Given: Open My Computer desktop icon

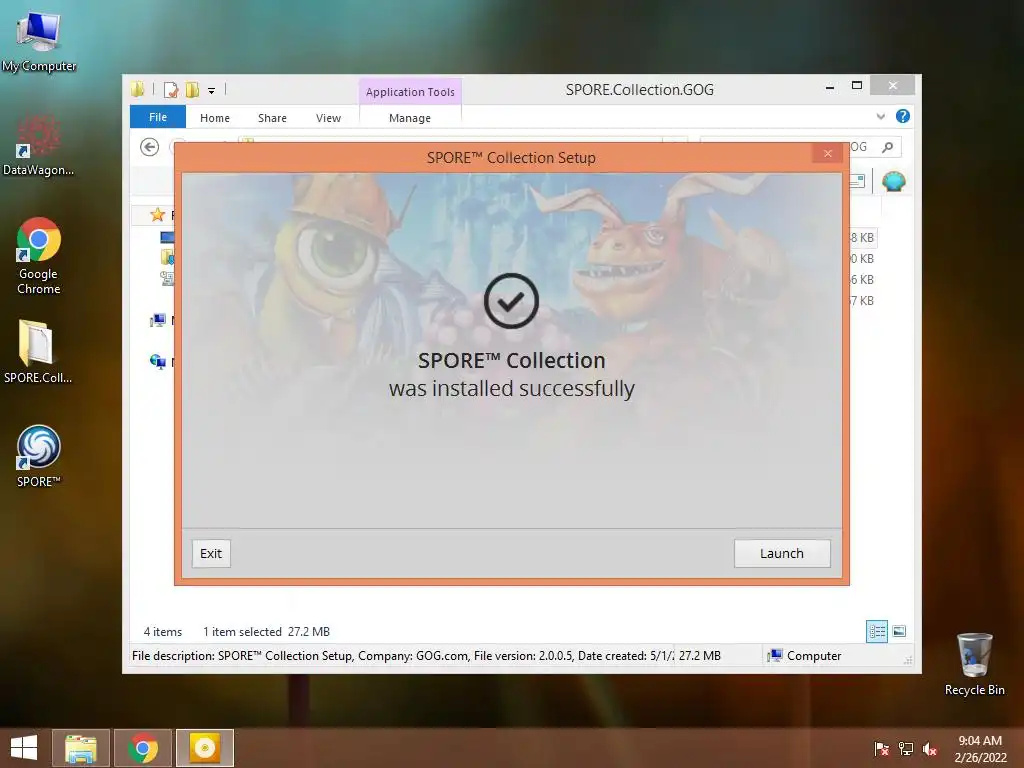Looking at the screenshot, I should (39, 40).
